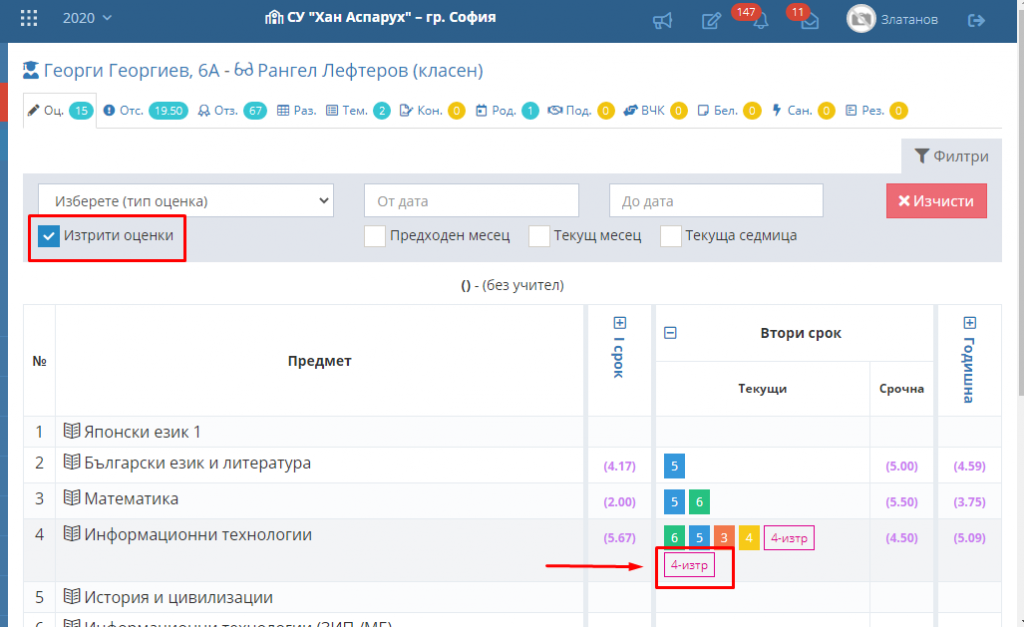1024x627 pixels.
Task: Open notifications bell with 147 badge
Action: coord(760,21)
